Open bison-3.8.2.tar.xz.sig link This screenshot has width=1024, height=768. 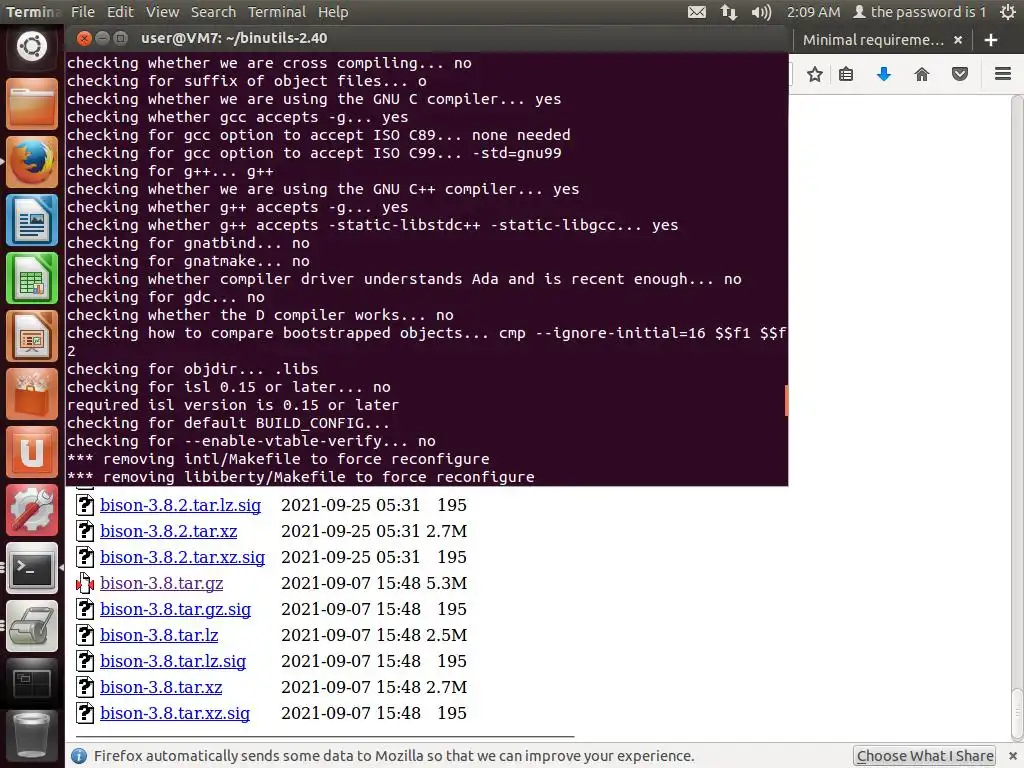tap(182, 557)
